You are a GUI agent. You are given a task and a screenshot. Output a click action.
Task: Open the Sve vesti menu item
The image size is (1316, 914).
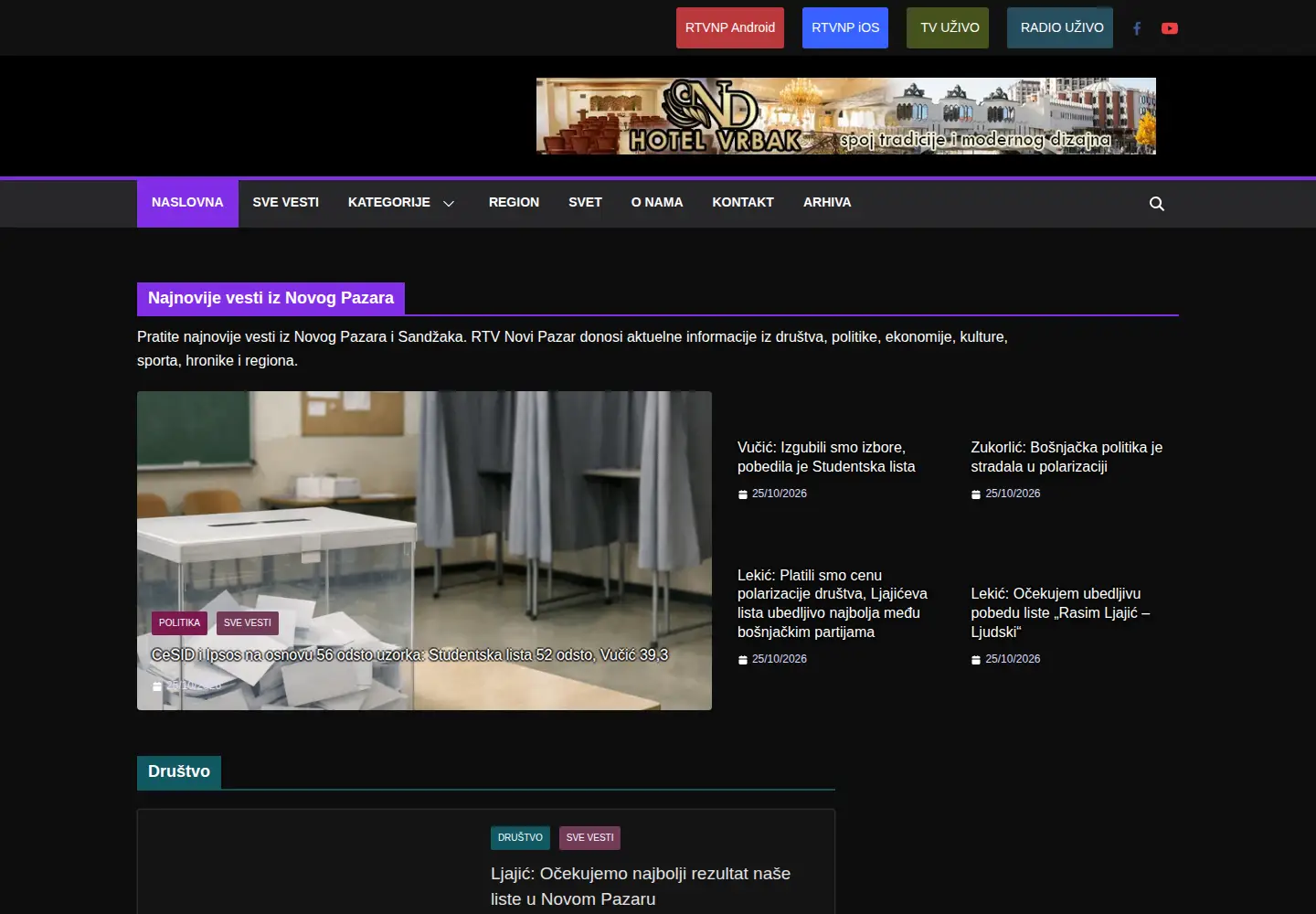[x=286, y=203]
